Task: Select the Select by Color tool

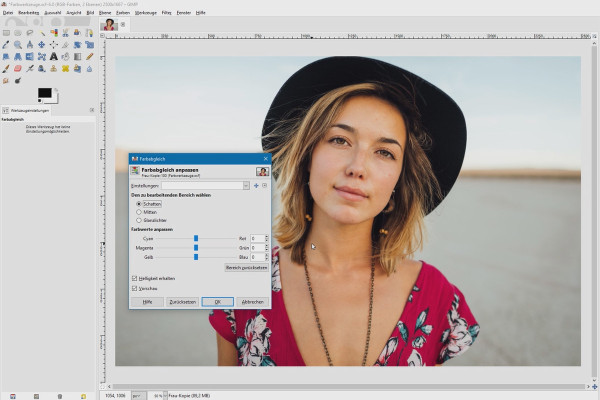Action: [54, 33]
